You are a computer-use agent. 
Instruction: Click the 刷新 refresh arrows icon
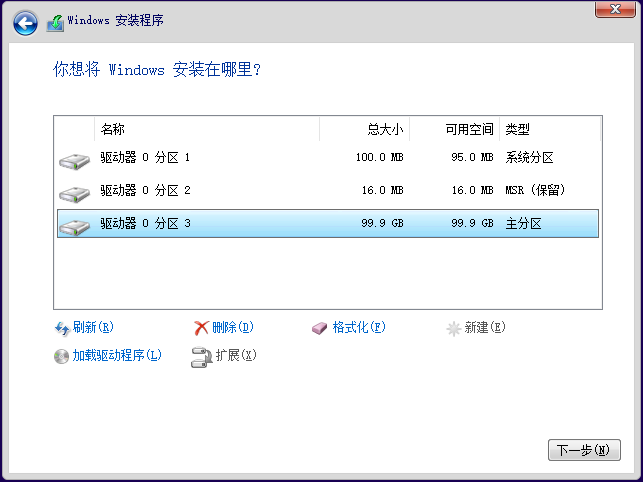(x=62, y=328)
